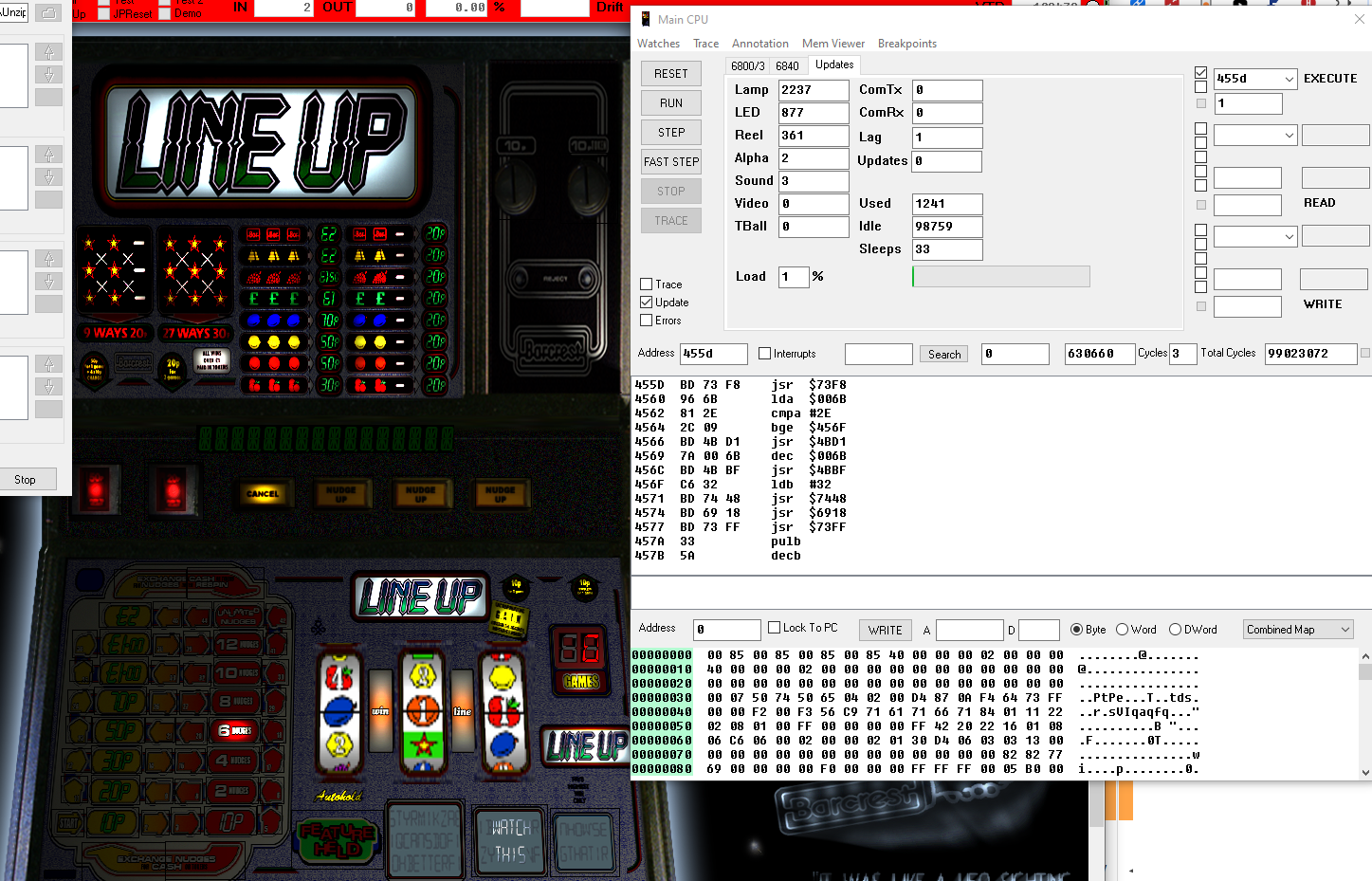Click the WATCH THIS panel on the machine
This screenshot has width=1372, height=881.
click(x=510, y=837)
